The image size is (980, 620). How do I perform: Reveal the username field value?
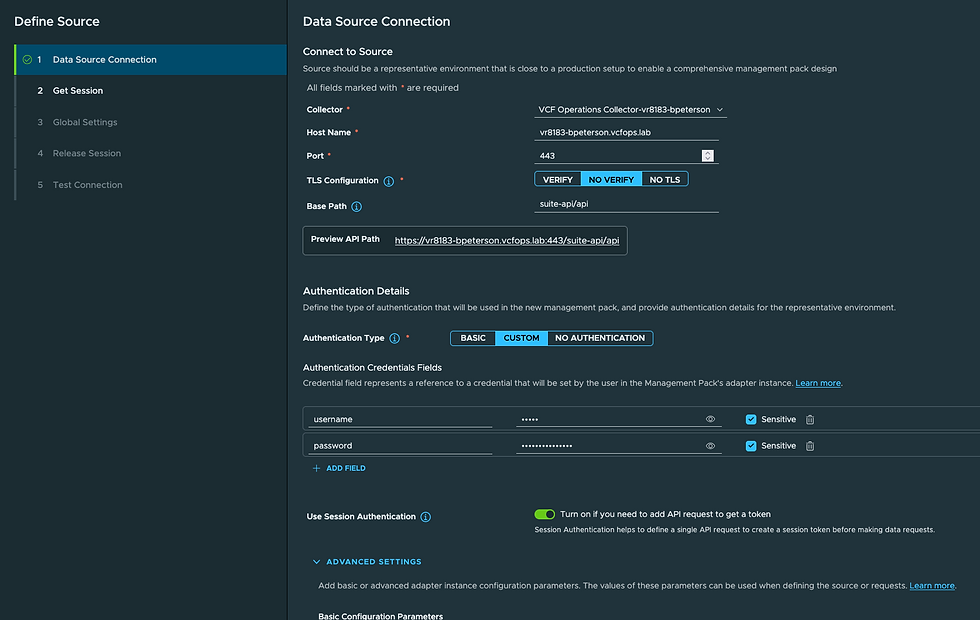711,420
